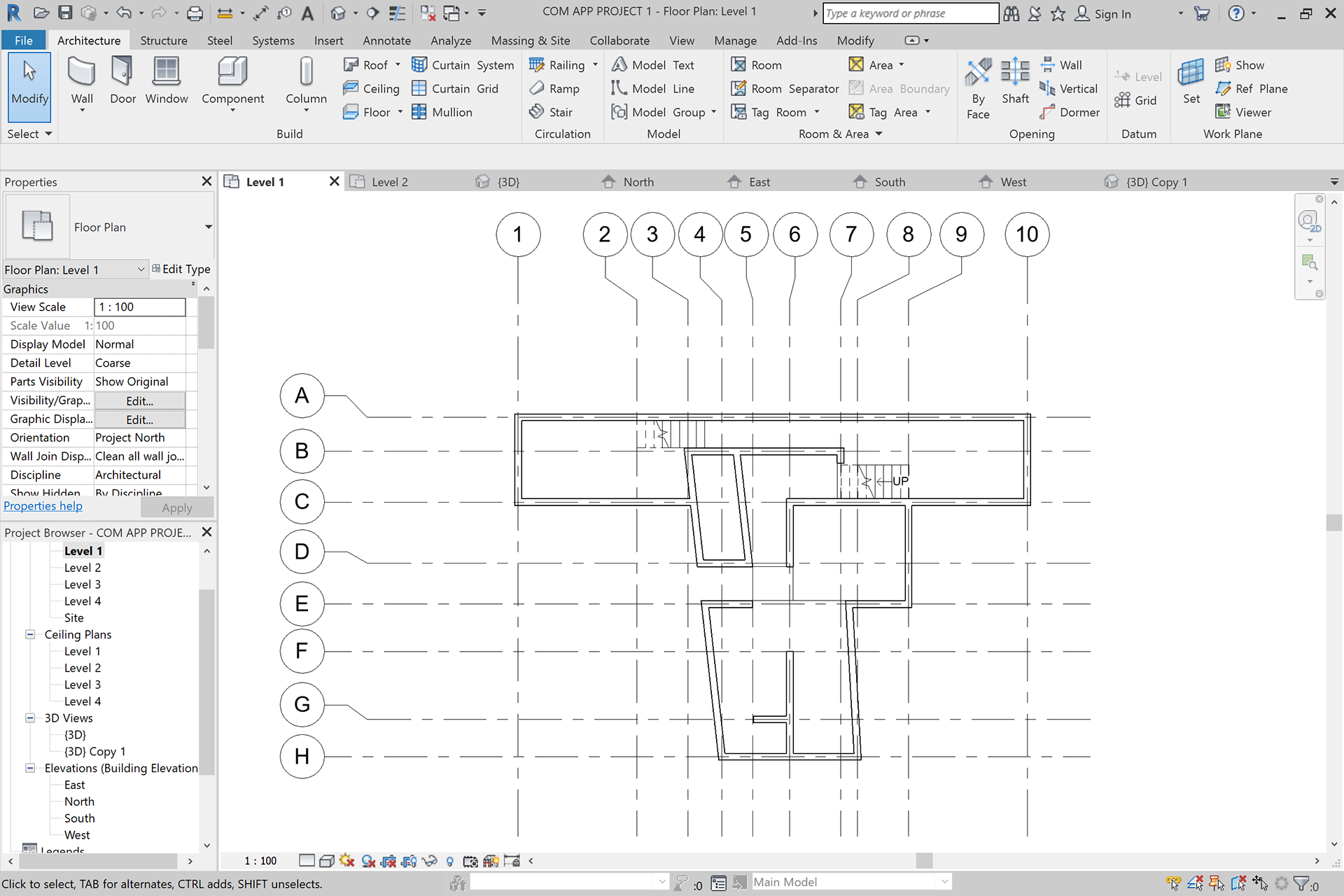The image size is (1344, 896).
Task: Open the Floor Plan: Level 1 instance dropdown
Action: click(x=75, y=269)
